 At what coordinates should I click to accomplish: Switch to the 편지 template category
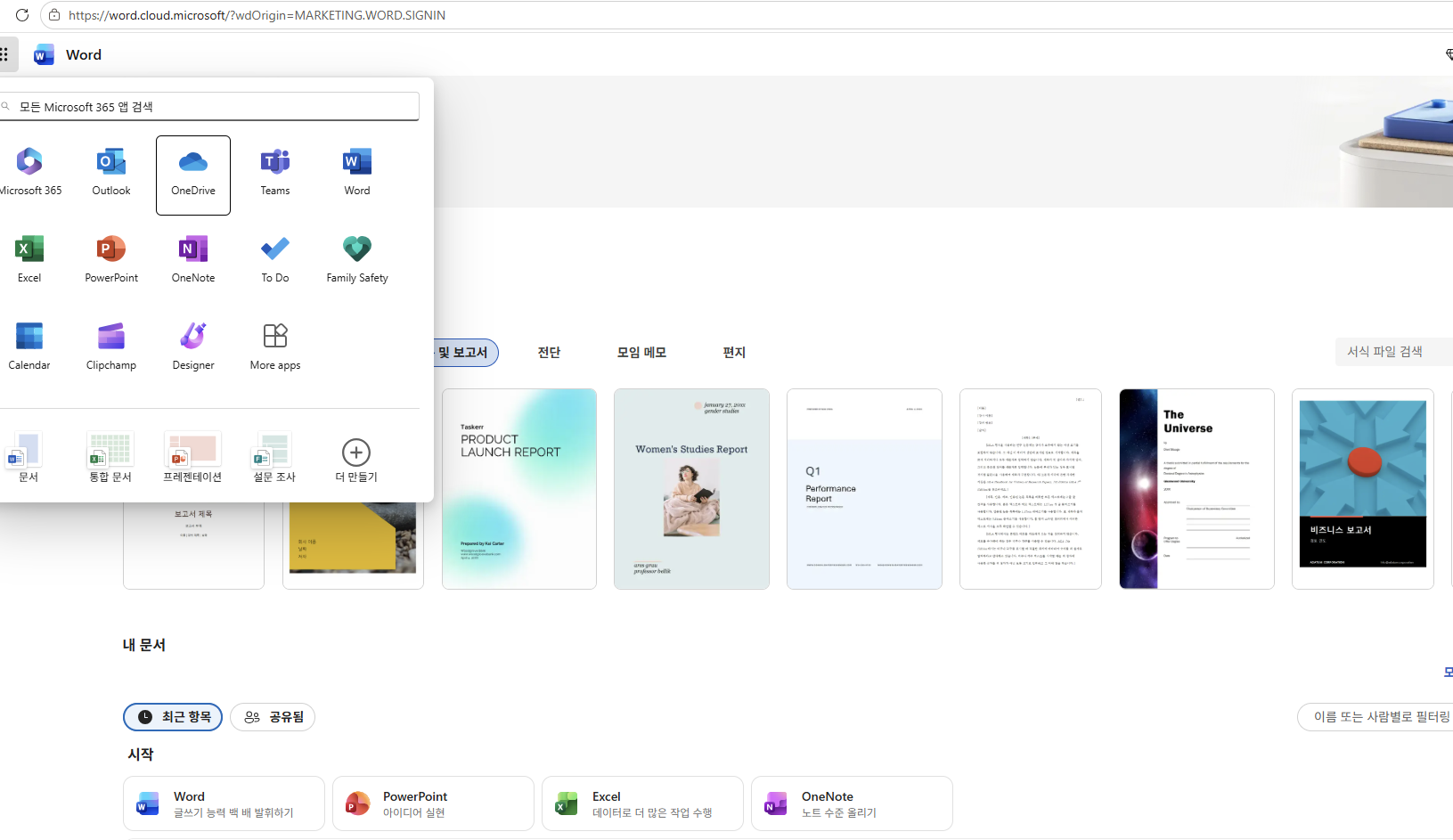pos(734,353)
